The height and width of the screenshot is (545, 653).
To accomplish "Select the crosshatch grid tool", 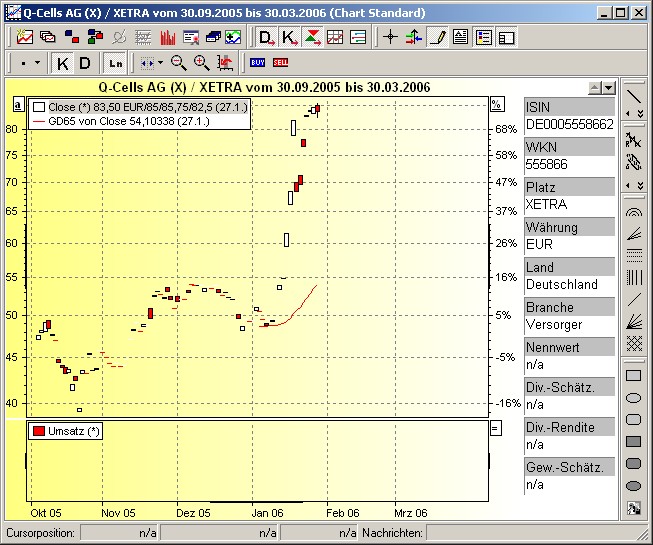I will point(634,344).
